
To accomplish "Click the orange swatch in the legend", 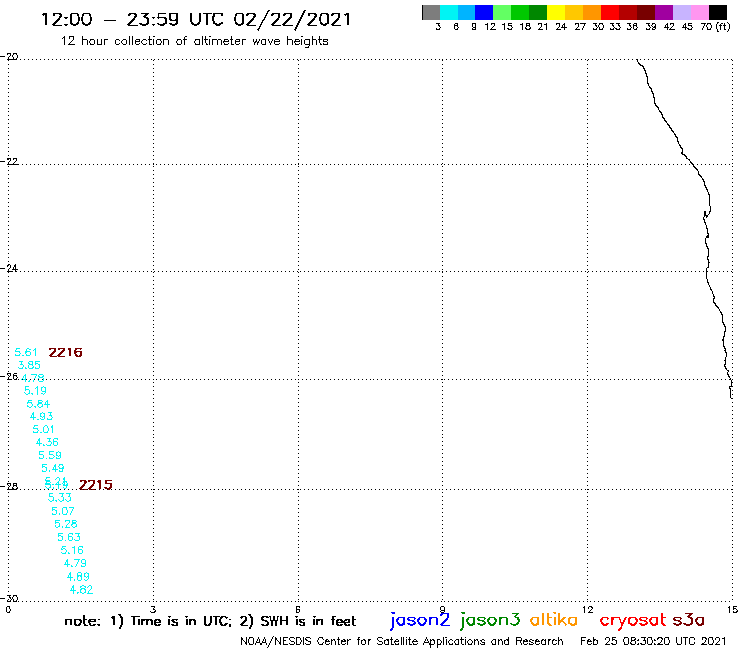I will coord(592,12).
